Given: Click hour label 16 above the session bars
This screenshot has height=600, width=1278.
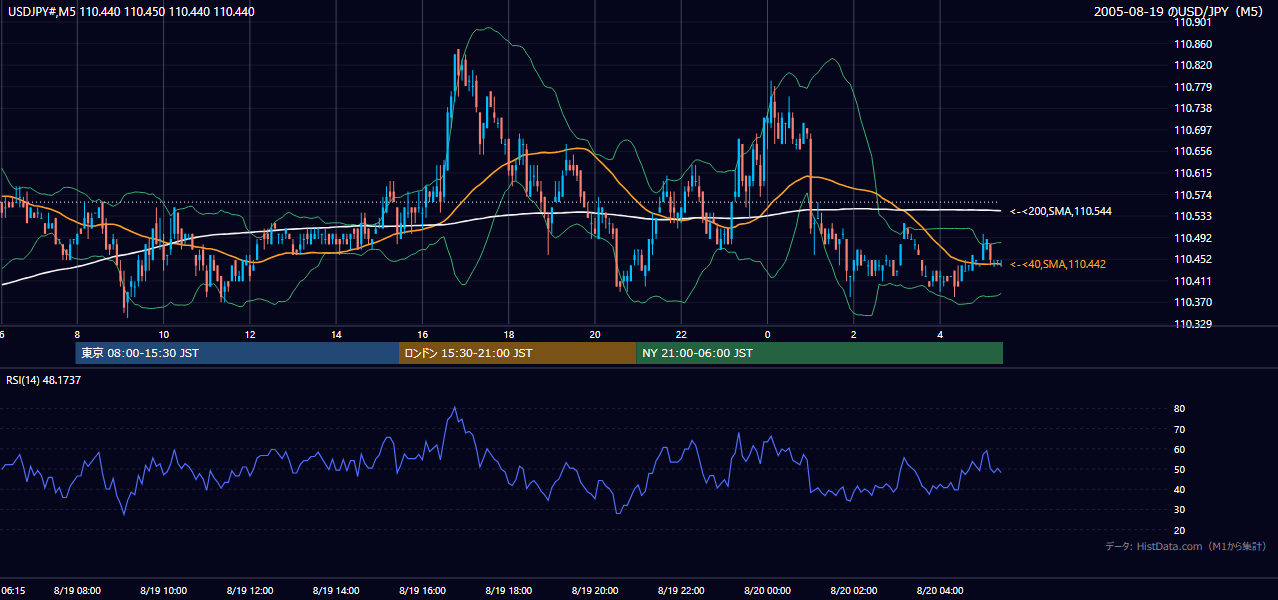Looking at the screenshot, I should (422, 334).
